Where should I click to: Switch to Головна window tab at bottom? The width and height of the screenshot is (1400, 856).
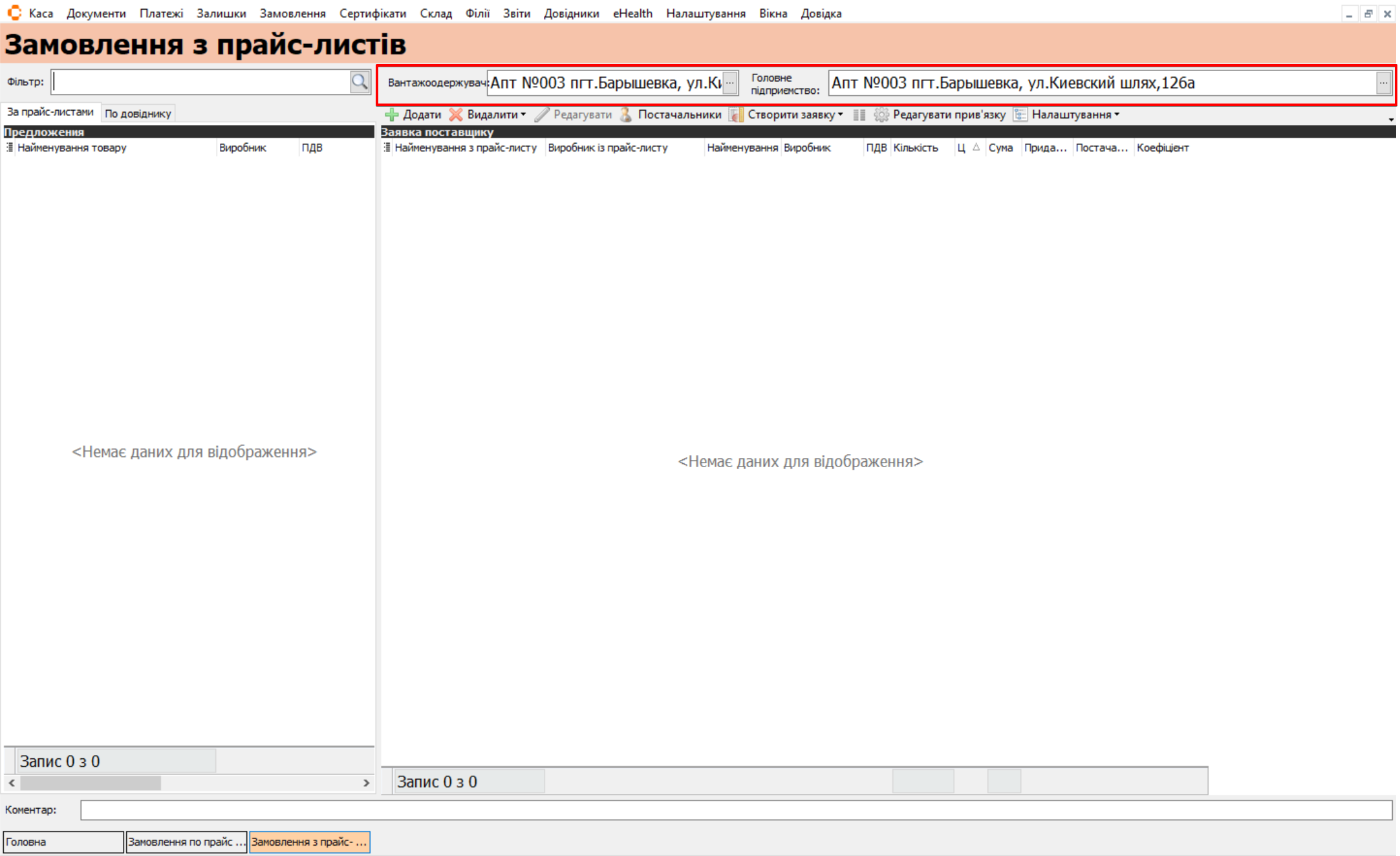[x=63, y=842]
